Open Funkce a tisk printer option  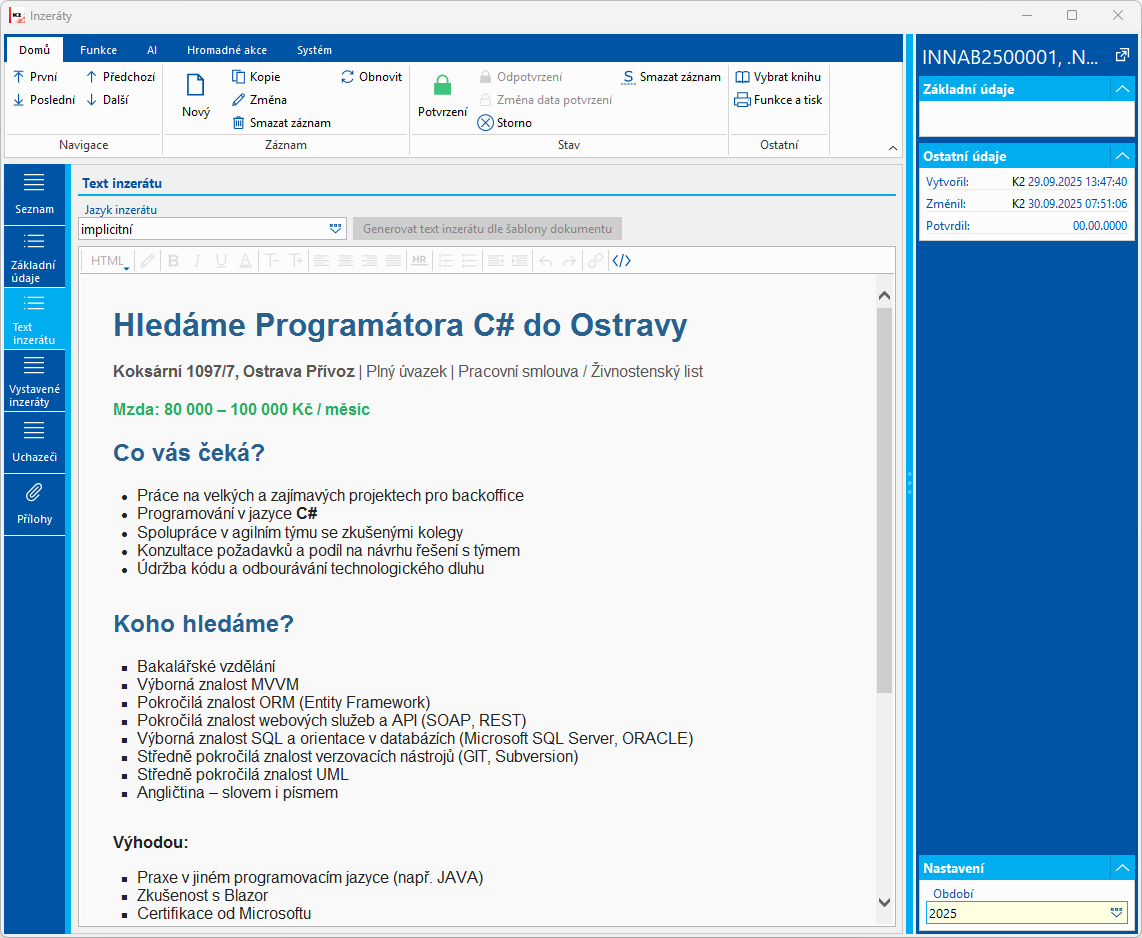[x=779, y=100]
